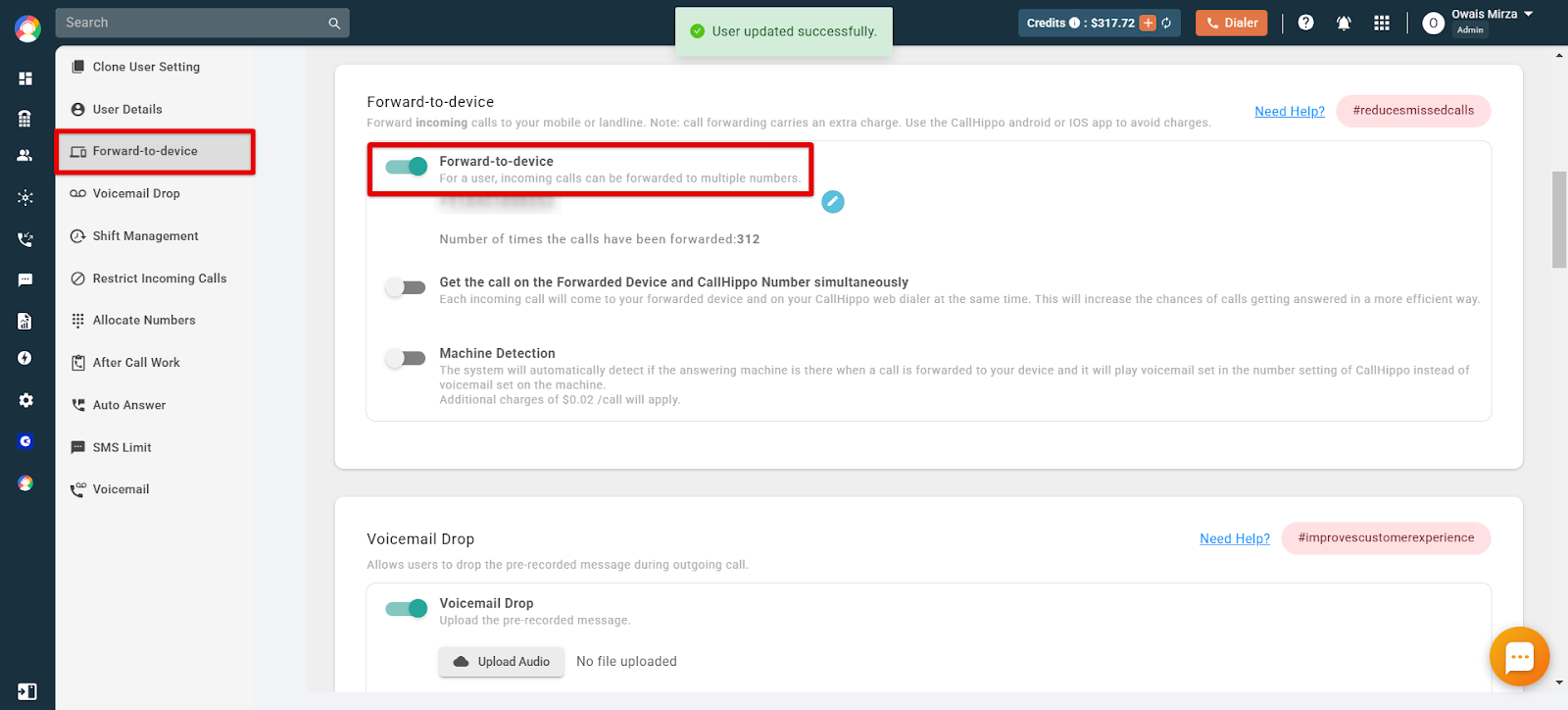The height and width of the screenshot is (710, 1568).
Task: Click the credits info icon
Action: point(1074,23)
